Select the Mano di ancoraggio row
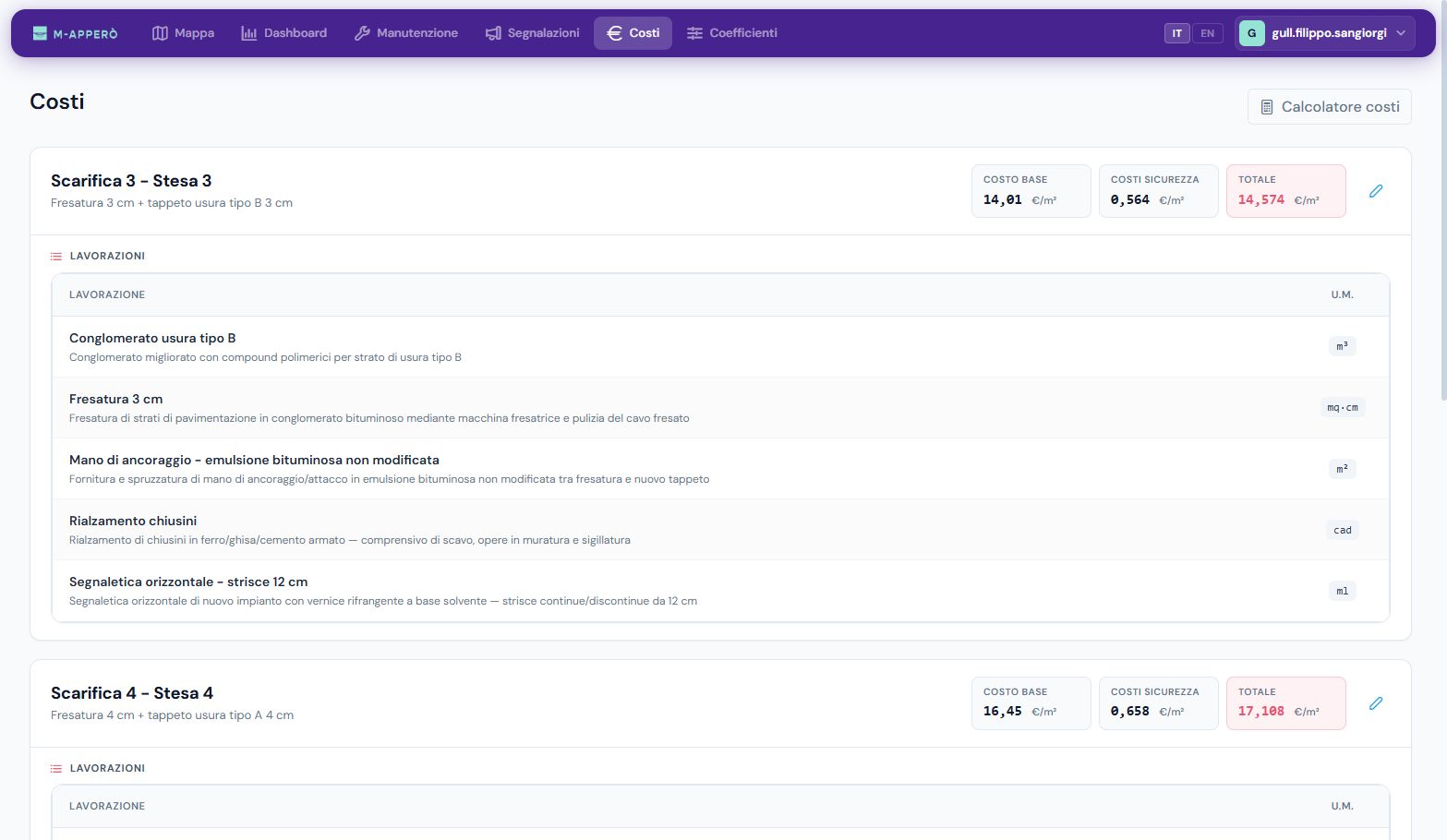Image resolution: width=1447 pixels, height=840 pixels. pyautogui.click(x=720, y=469)
